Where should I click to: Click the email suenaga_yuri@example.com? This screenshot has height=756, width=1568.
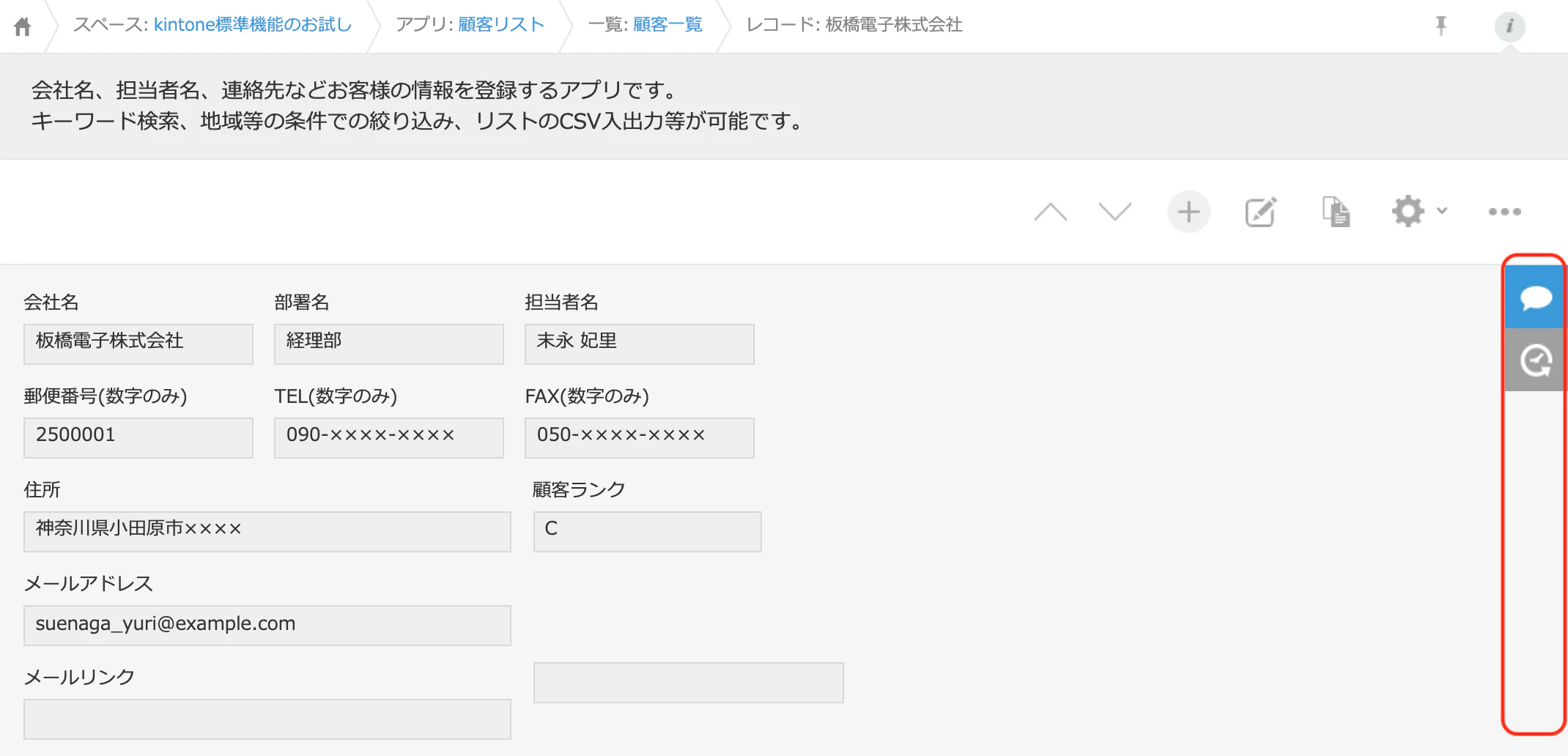267,625
